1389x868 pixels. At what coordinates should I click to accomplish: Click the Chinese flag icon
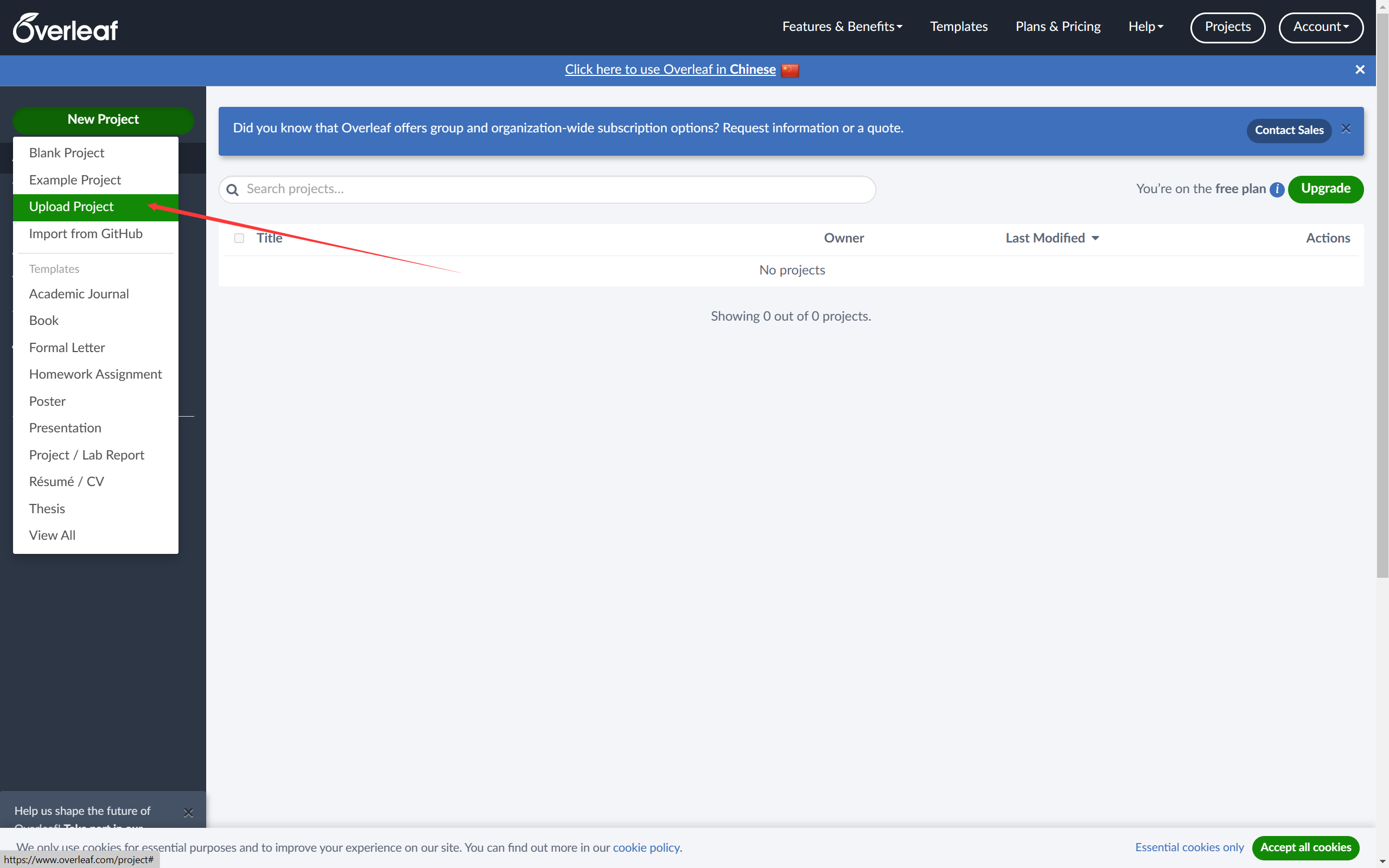790,70
